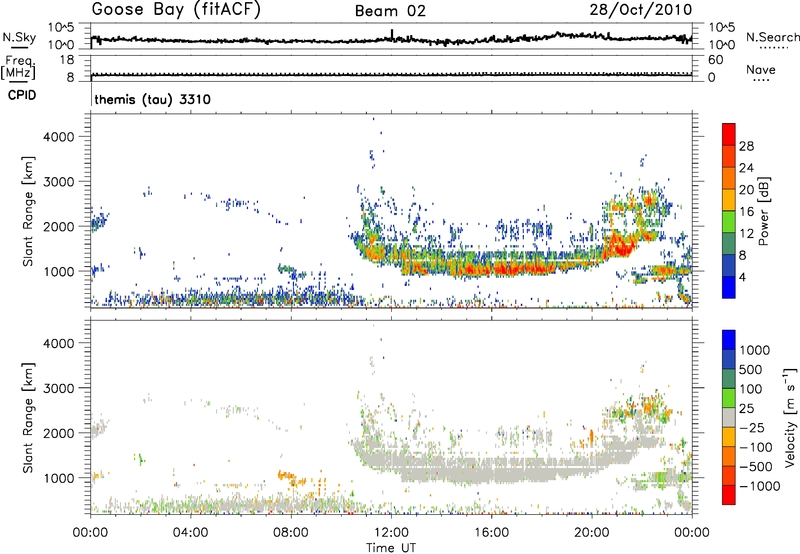Click the '-1000' tick on Velocity colorbar
800x554 pixels.
click(x=760, y=486)
